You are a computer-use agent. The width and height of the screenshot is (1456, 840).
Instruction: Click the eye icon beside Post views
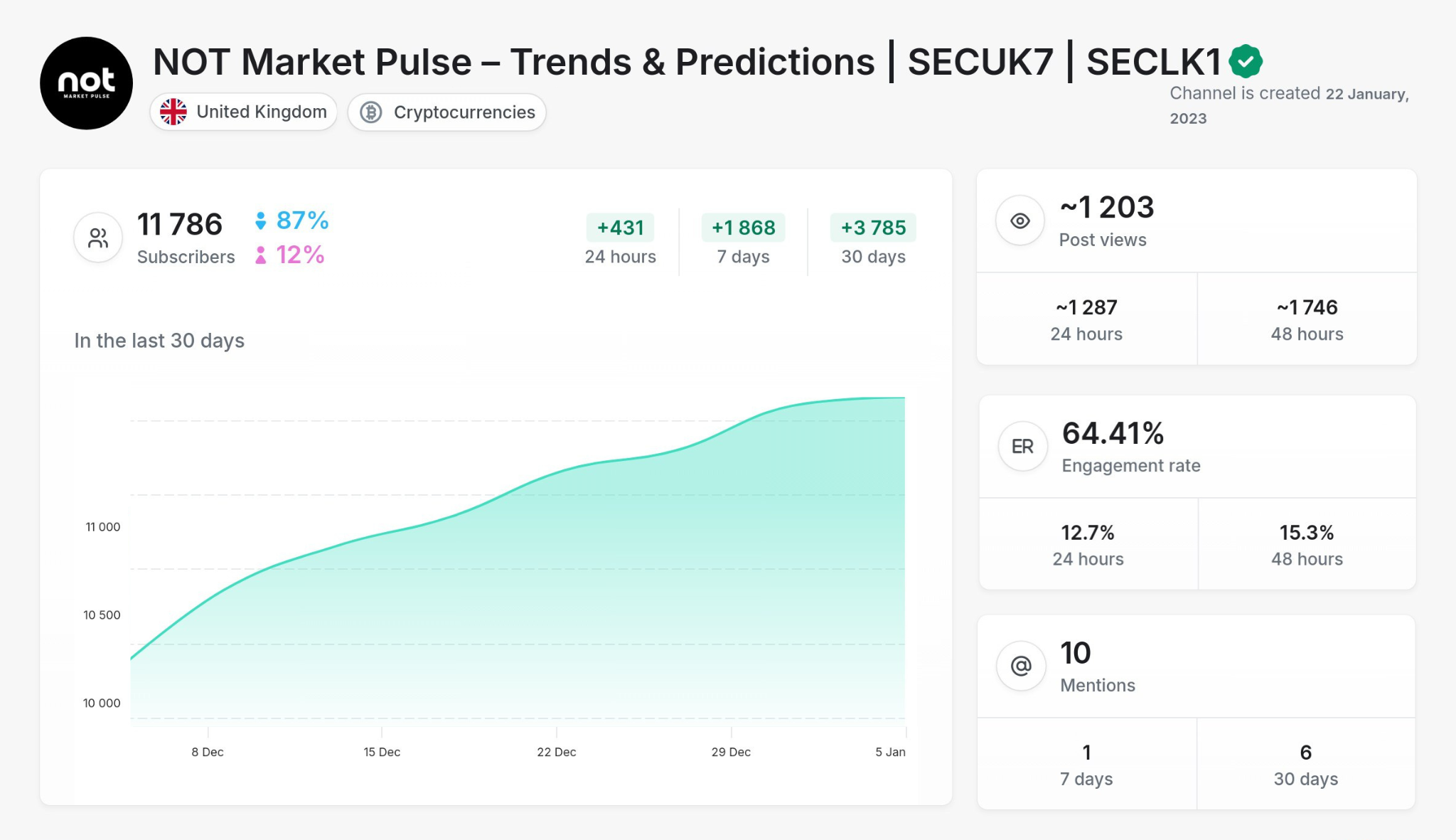(1020, 220)
